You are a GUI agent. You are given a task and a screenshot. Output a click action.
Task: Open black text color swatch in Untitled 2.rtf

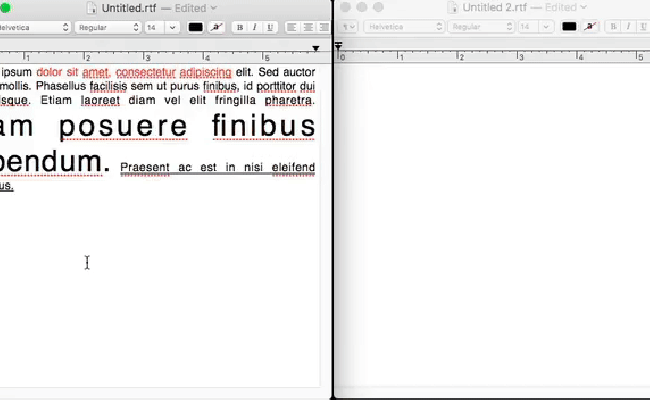(x=569, y=27)
